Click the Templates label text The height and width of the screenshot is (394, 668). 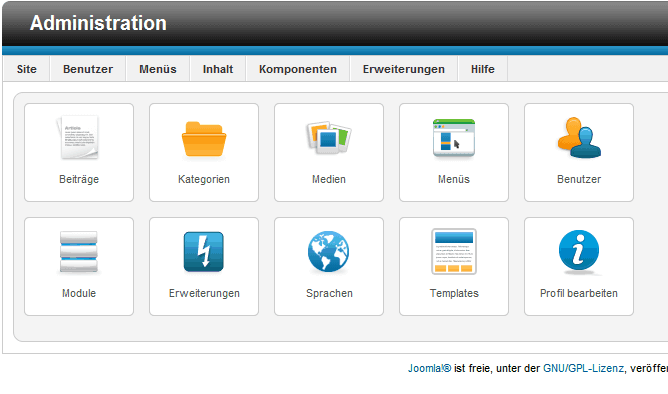click(x=454, y=293)
